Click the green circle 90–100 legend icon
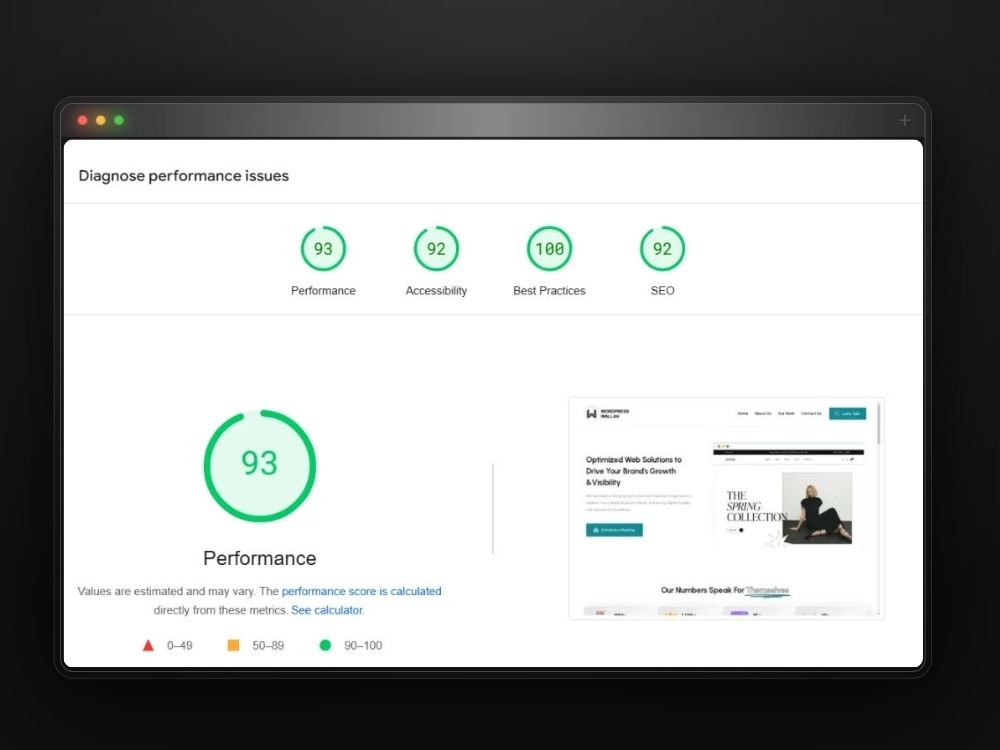This screenshot has width=1000, height=750. 325,645
